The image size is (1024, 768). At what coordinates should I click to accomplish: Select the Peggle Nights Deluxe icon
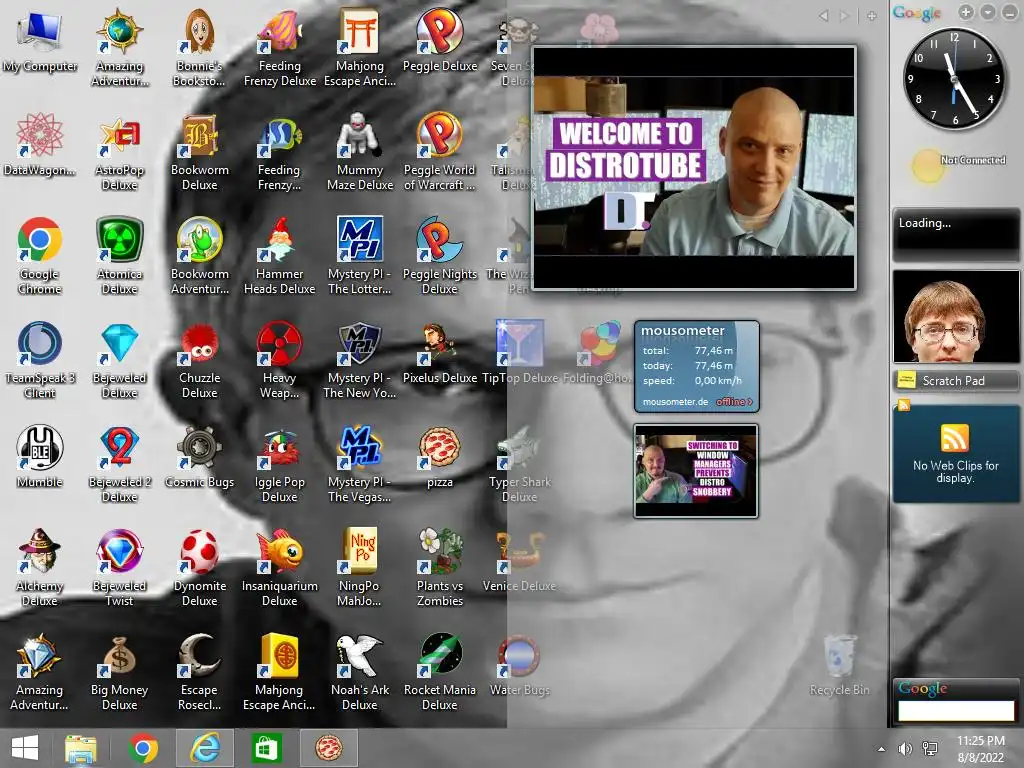440,239
